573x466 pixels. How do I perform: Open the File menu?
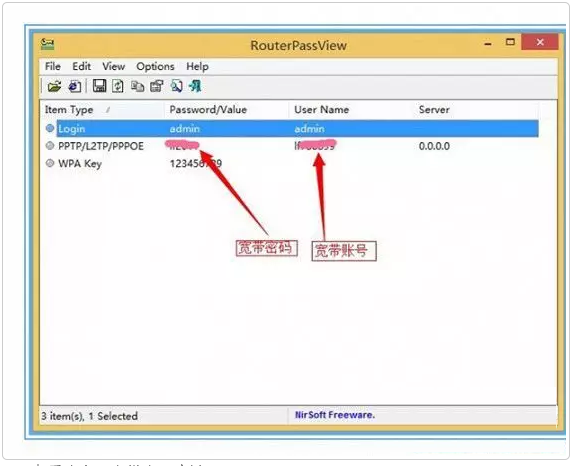click(x=53, y=67)
